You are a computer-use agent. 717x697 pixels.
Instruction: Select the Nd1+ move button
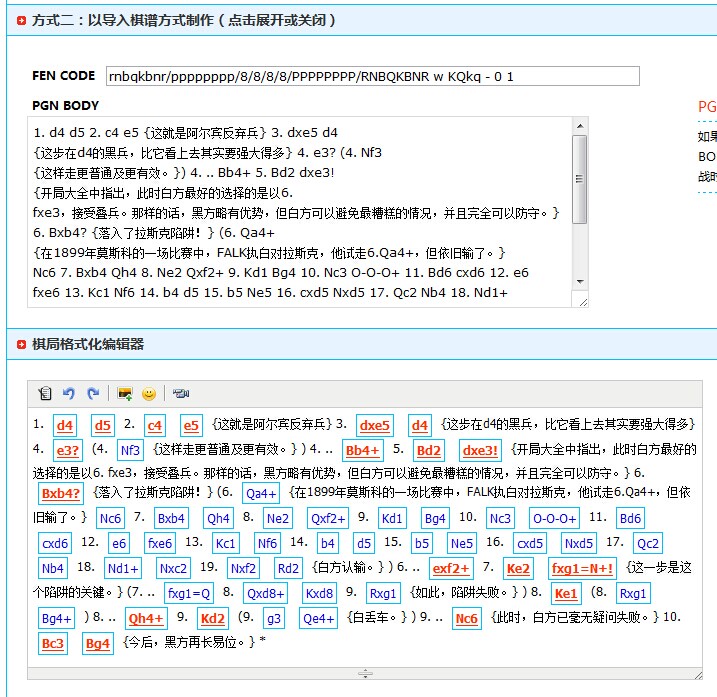point(123,568)
